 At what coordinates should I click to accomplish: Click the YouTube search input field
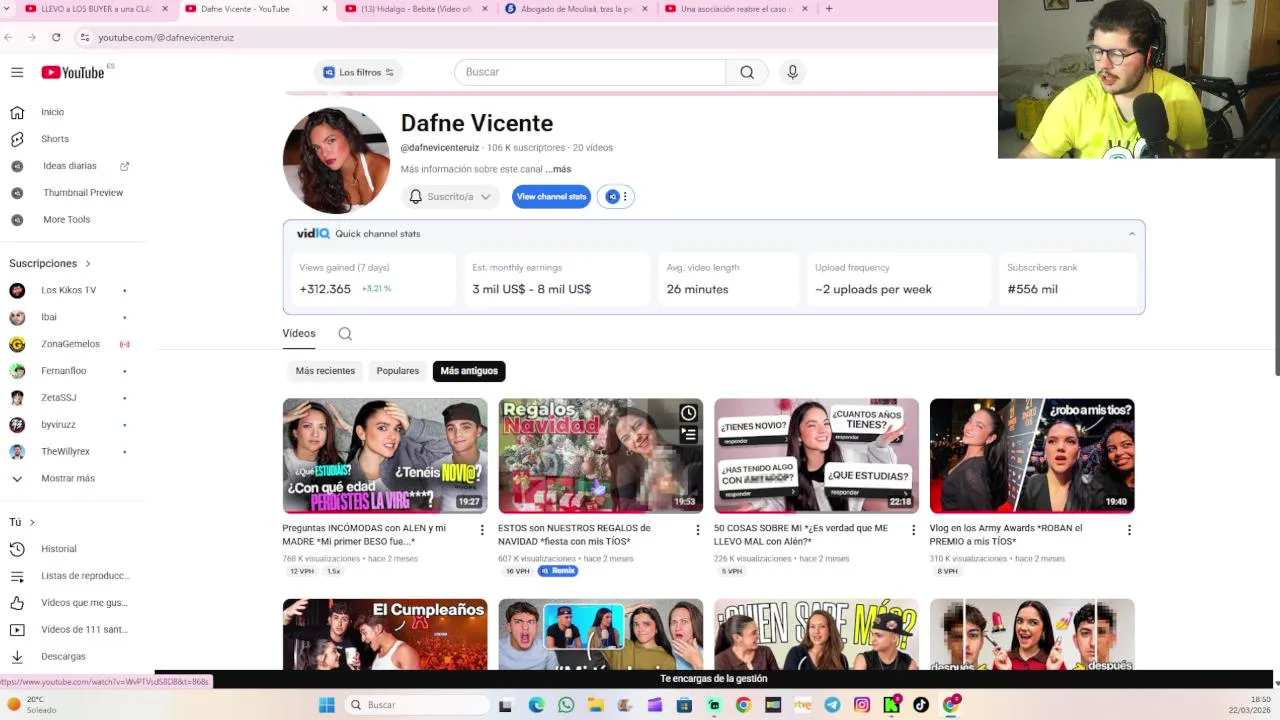(590, 72)
